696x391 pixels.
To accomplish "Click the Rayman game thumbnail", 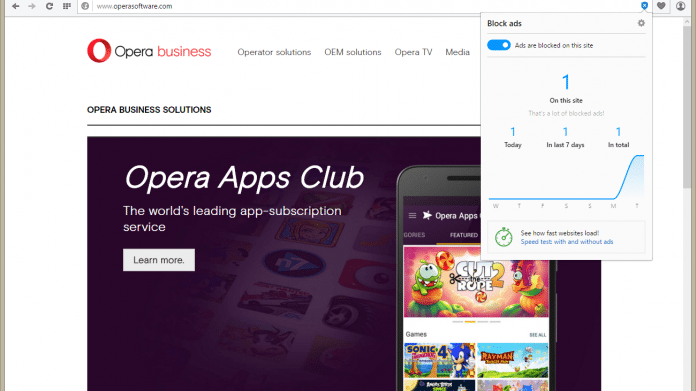I will (513, 360).
